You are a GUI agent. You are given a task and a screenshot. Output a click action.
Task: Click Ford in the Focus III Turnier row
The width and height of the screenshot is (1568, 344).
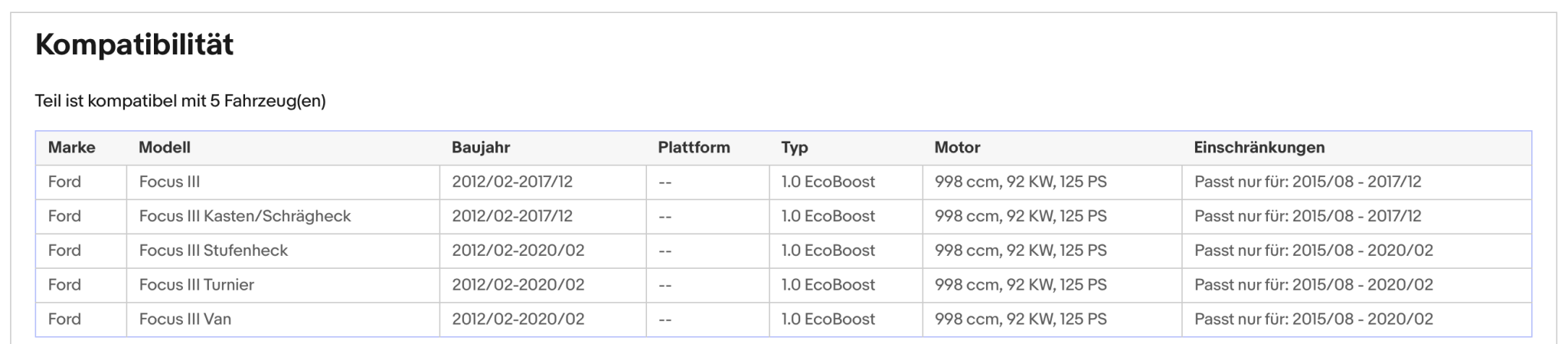(x=64, y=285)
